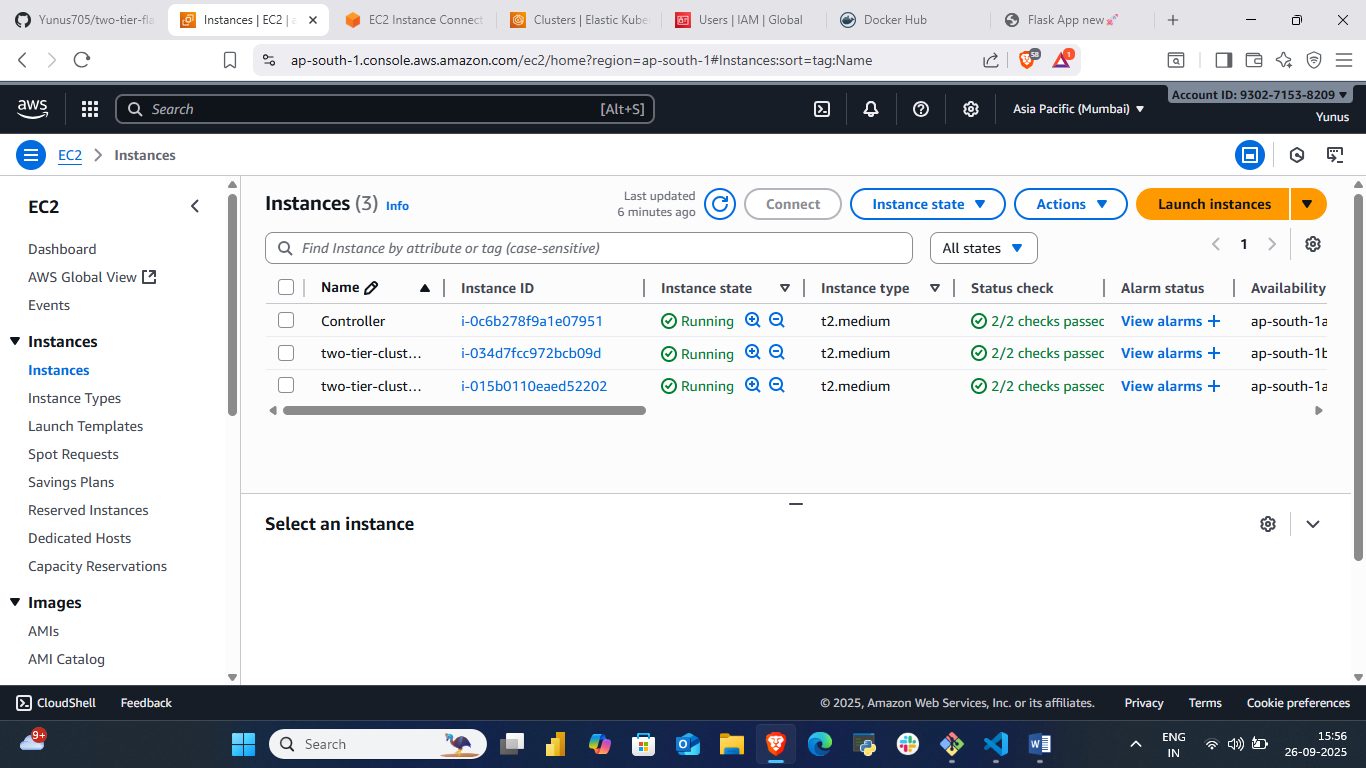
Task: Tick checkbox for instance i-034d7fcc972bcb09d
Action: pos(286,353)
